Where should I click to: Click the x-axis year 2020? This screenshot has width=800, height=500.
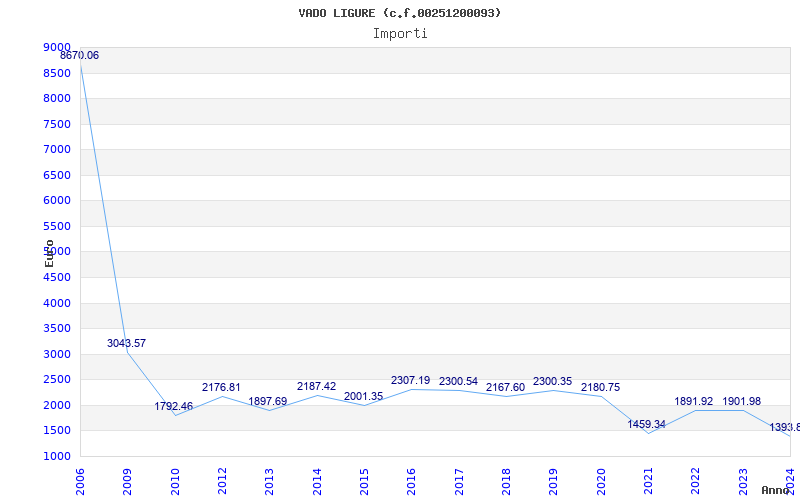coord(601,482)
